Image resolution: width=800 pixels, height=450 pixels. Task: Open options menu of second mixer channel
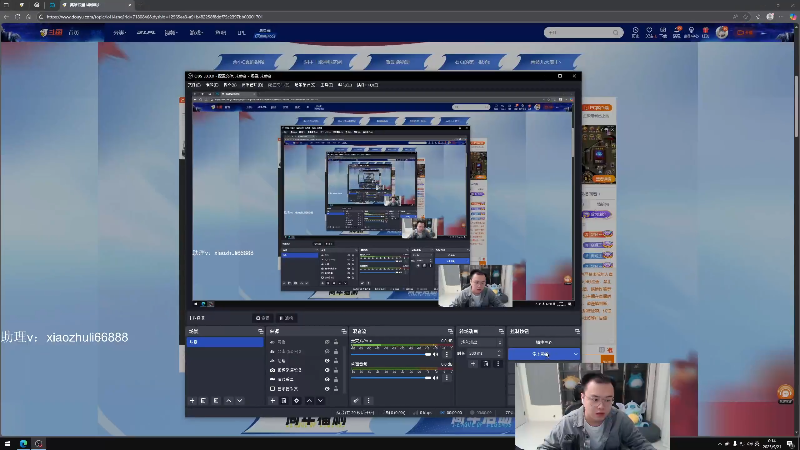(447, 378)
